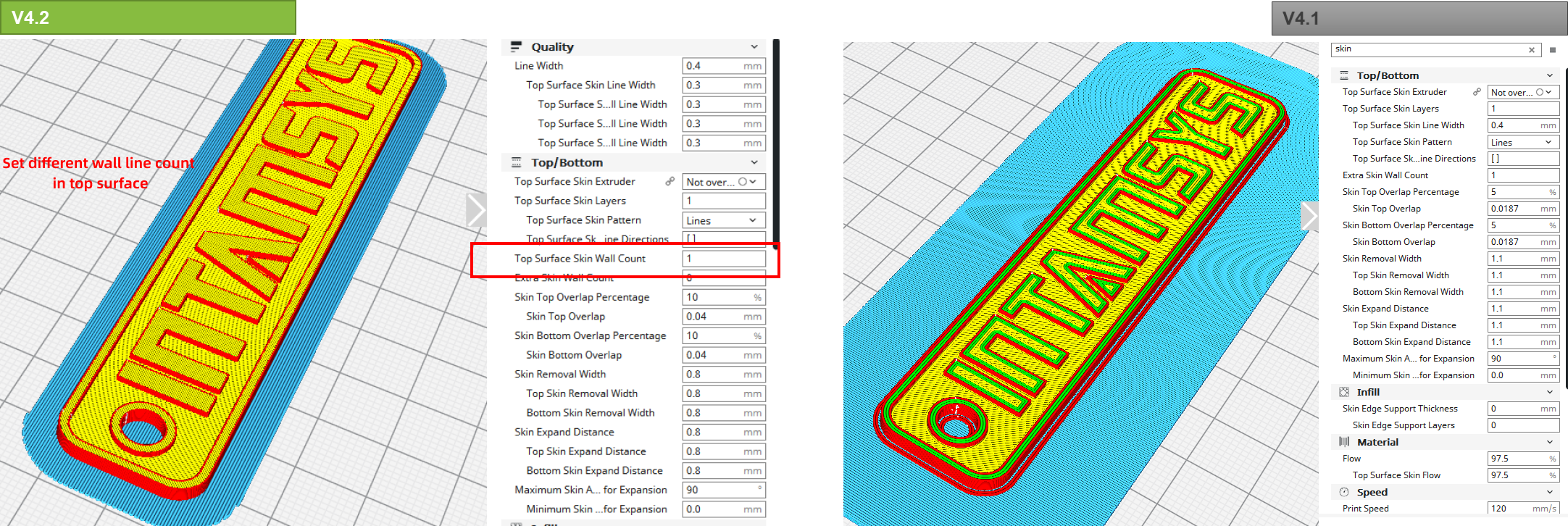Click the 'Top Surface Skin Wall Count' label
1568x526 pixels.
pos(580,259)
